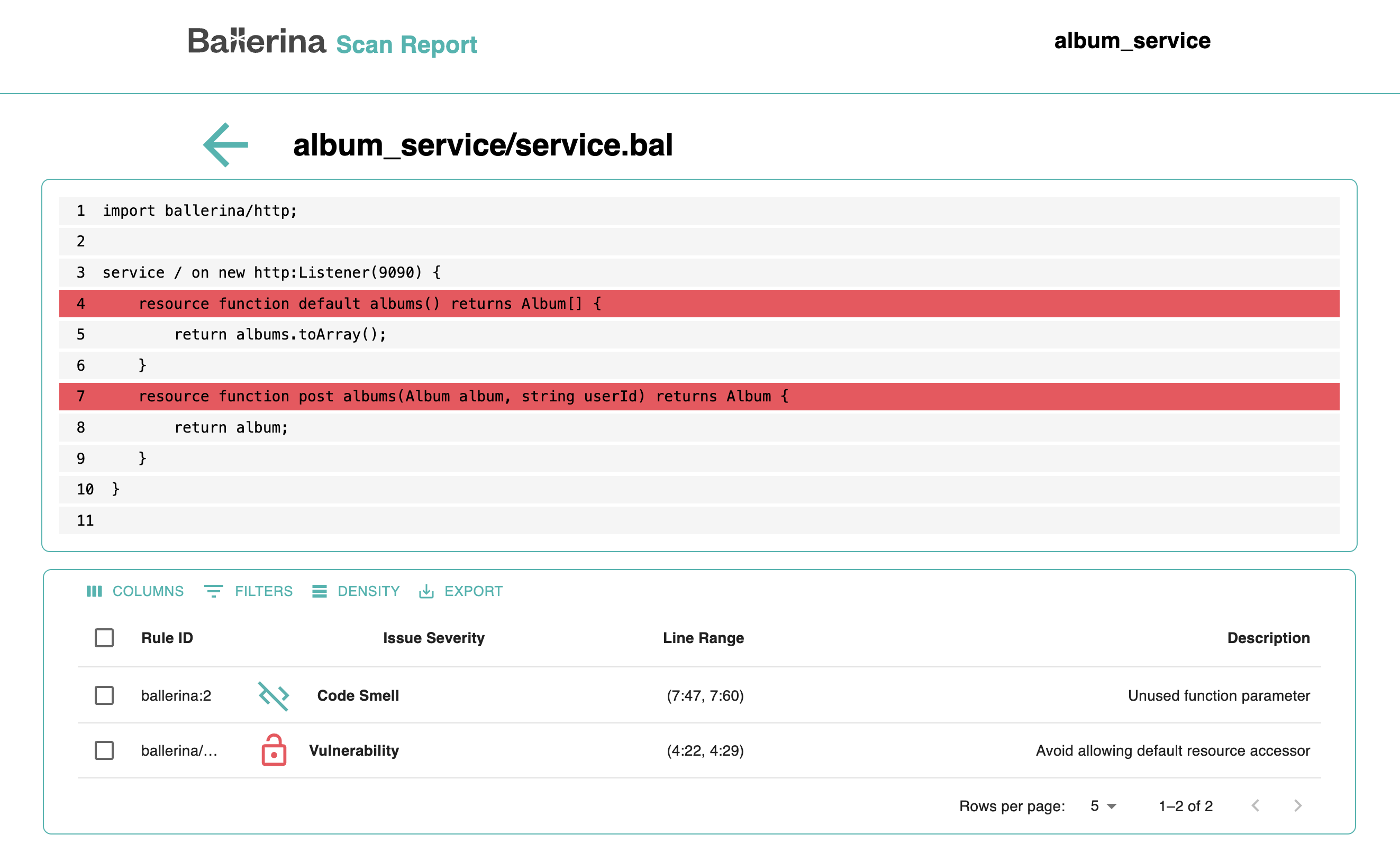1400x862 pixels.
Task: Sort by the Rule ID column header
Action: pos(167,637)
